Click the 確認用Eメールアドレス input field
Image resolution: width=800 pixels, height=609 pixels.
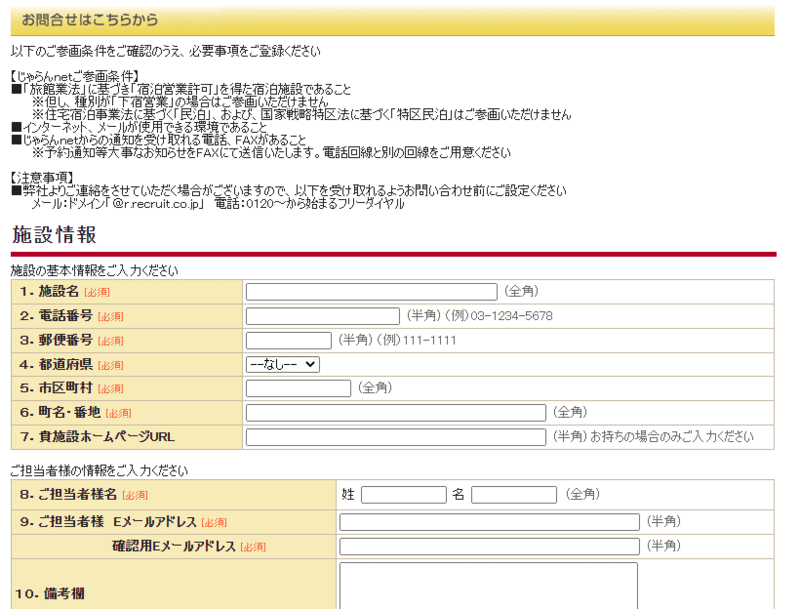(x=489, y=546)
